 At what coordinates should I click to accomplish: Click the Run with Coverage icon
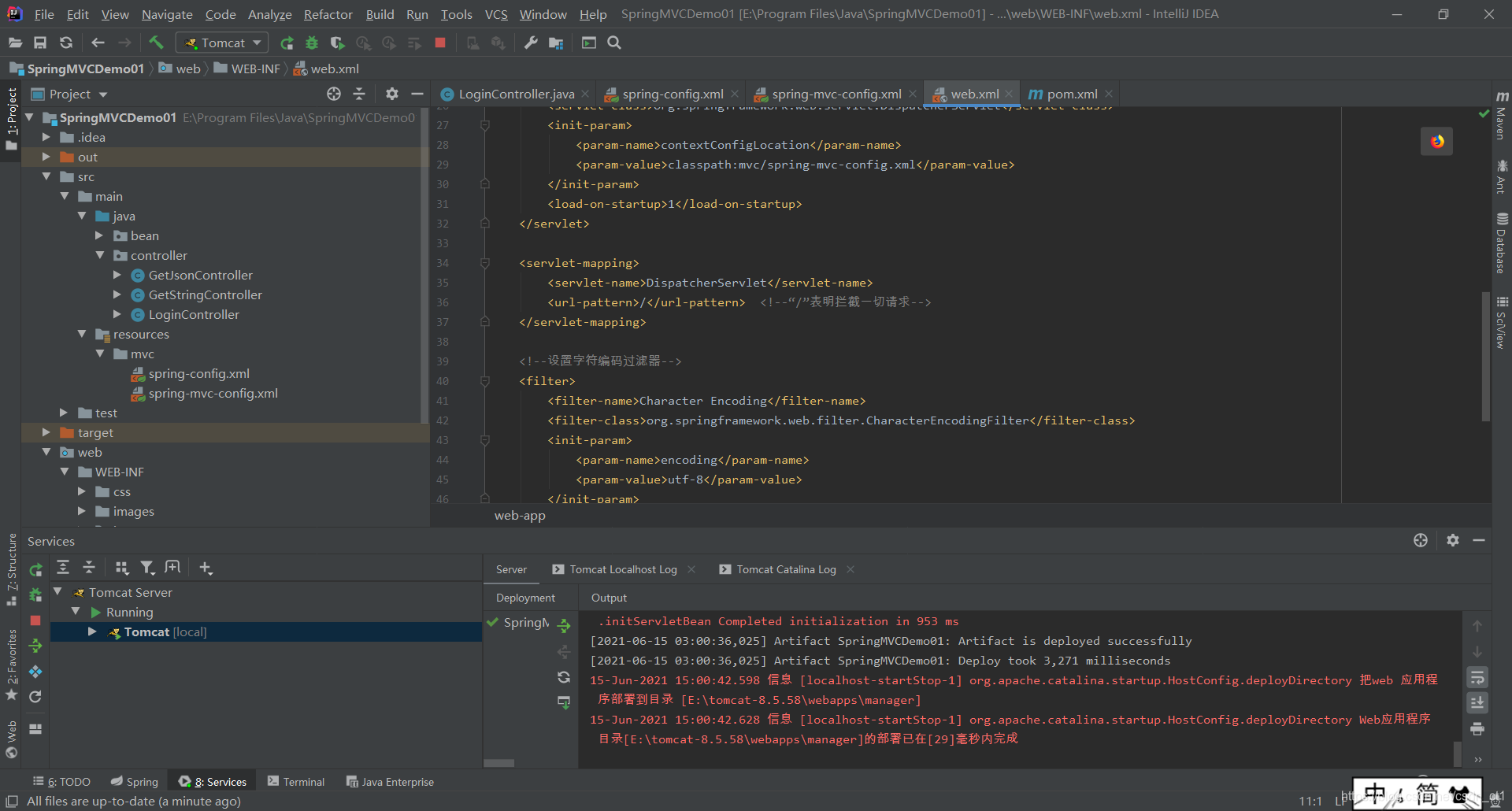(x=338, y=43)
